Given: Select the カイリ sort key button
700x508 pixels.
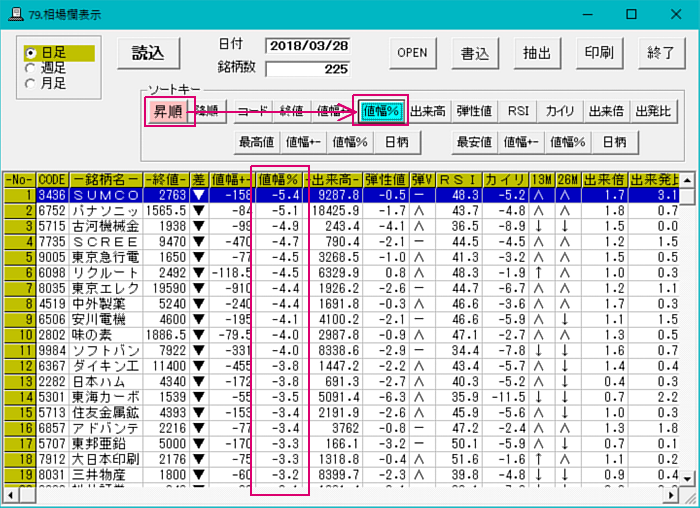Looking at the screenshot, I should 560,111.
